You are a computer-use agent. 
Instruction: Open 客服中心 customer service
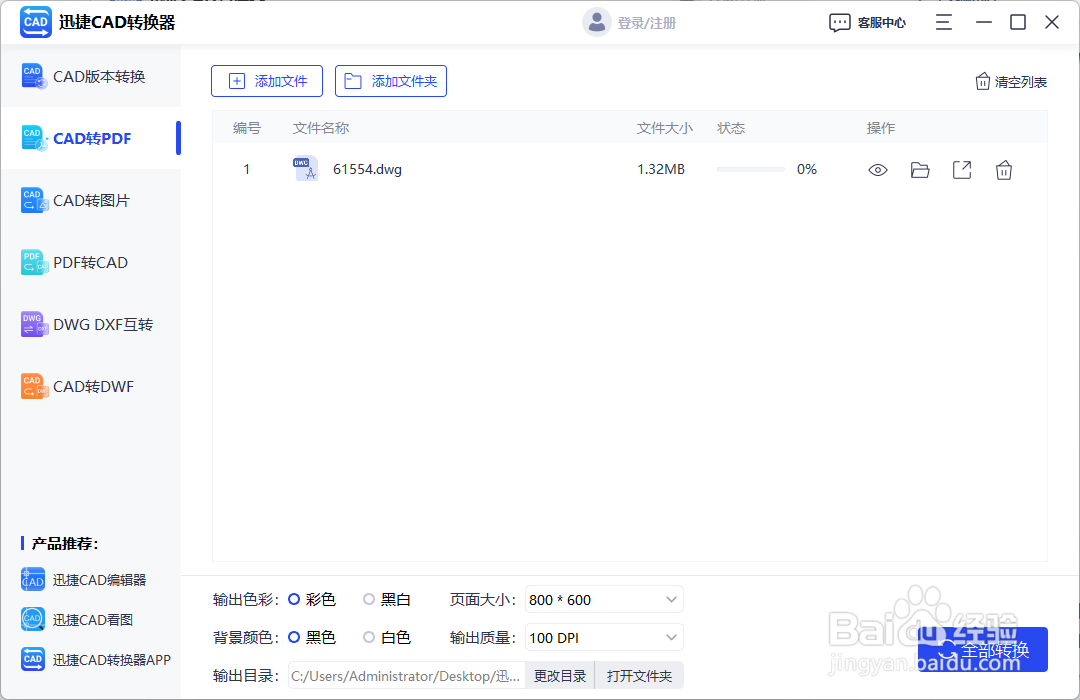tap(867, 23)
